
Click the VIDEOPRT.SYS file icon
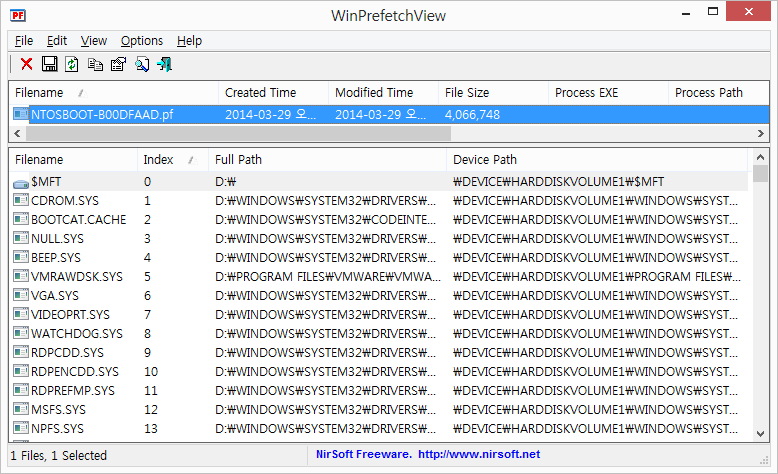[x=21, y=314]
